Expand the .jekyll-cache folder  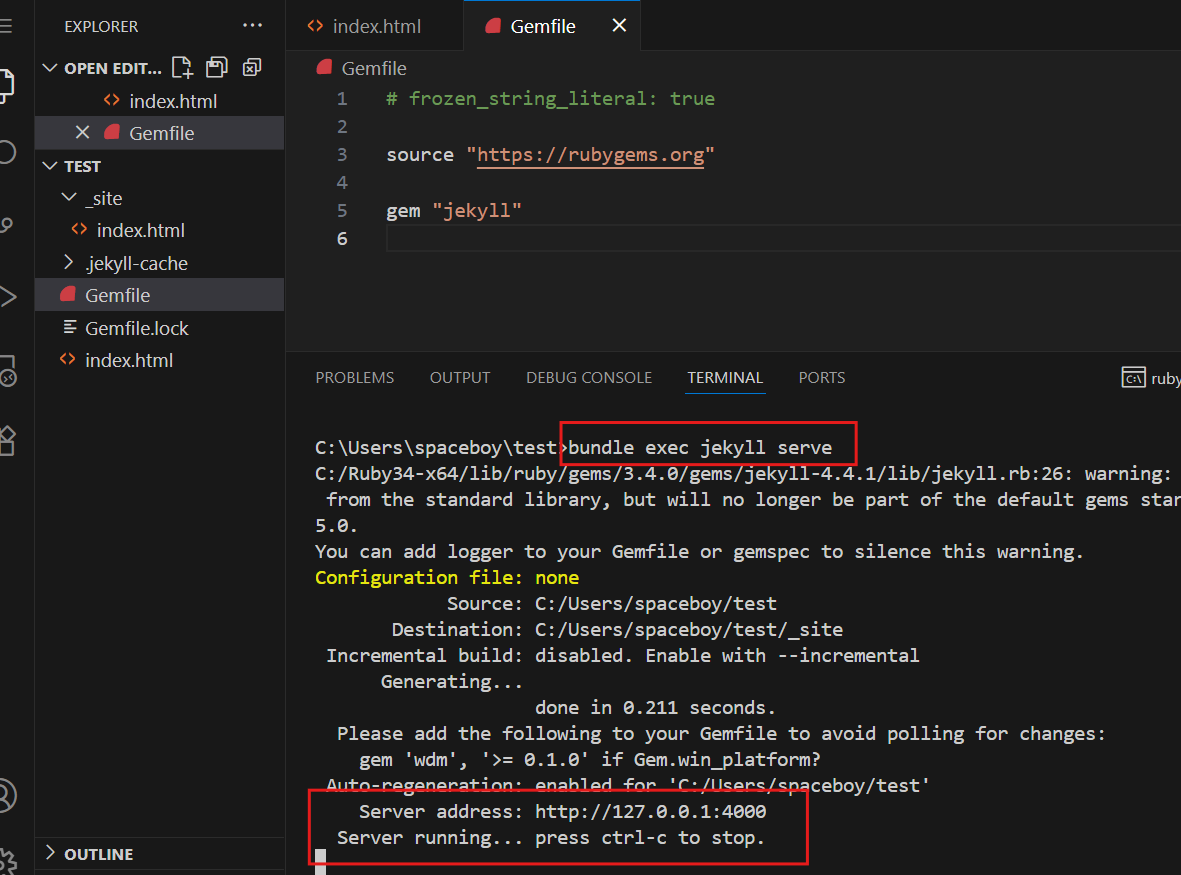point(69,262)
